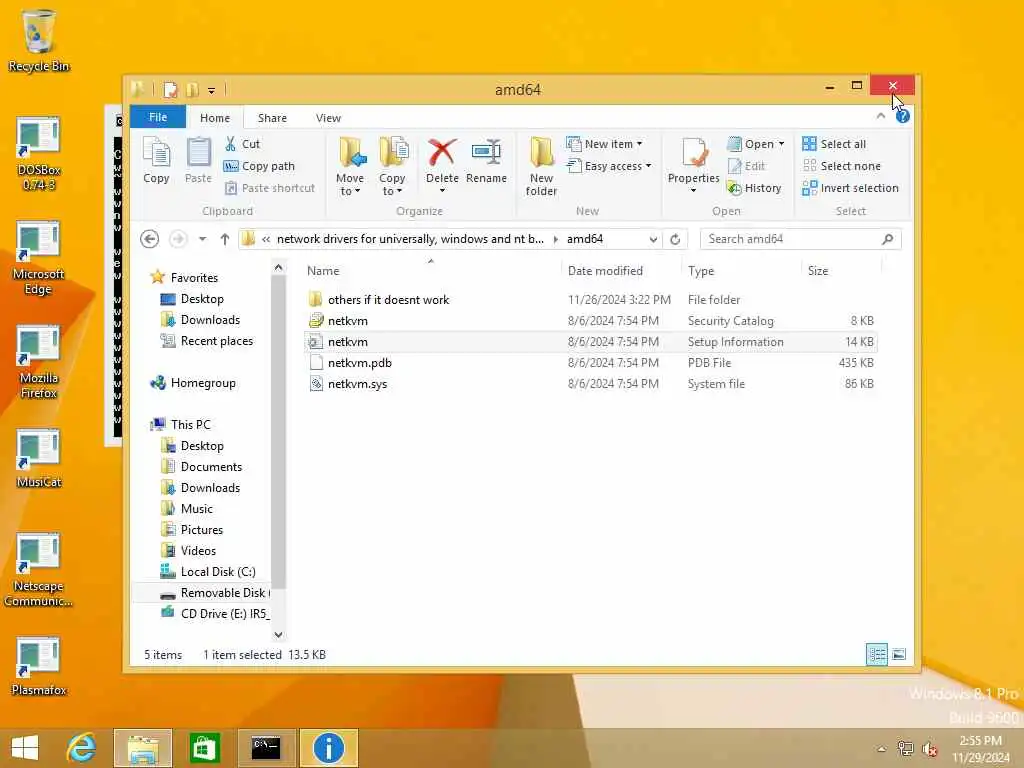This screenshot has height=768, width=1024.
Task: Select all items in the folder
Action: (834, 144)
